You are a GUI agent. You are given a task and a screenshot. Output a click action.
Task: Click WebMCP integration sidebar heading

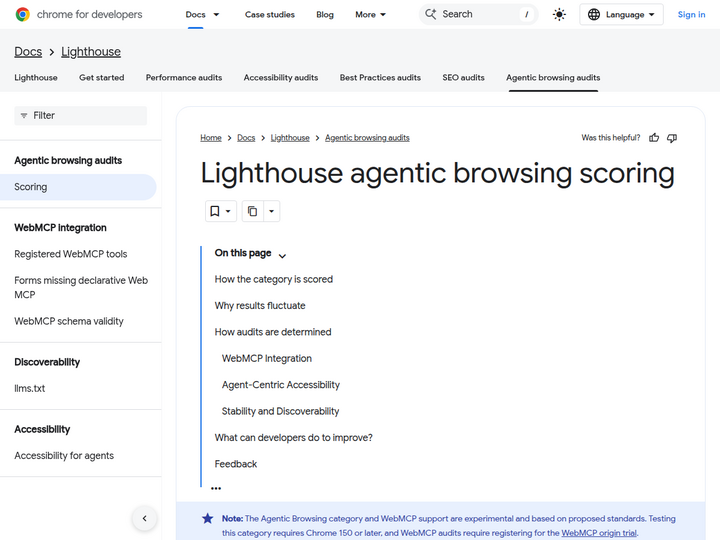(60, 228)
